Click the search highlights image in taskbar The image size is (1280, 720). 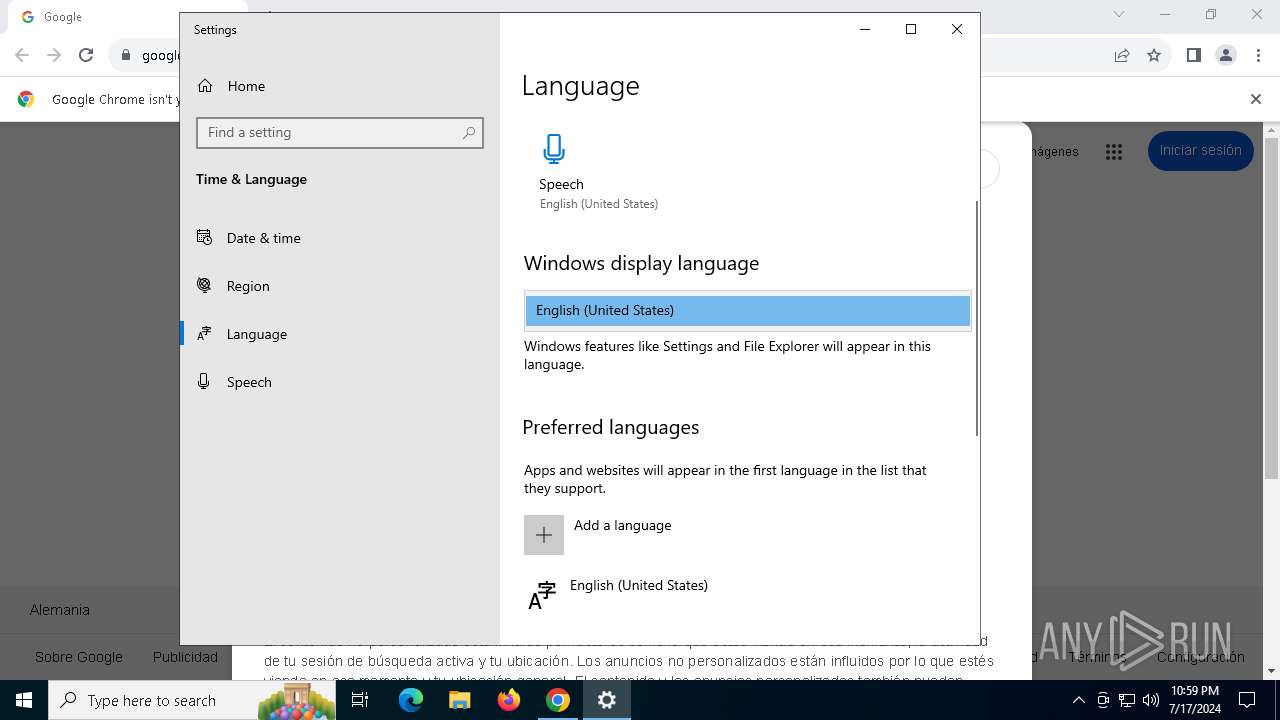pyautogui.click(x=296, y=700)
